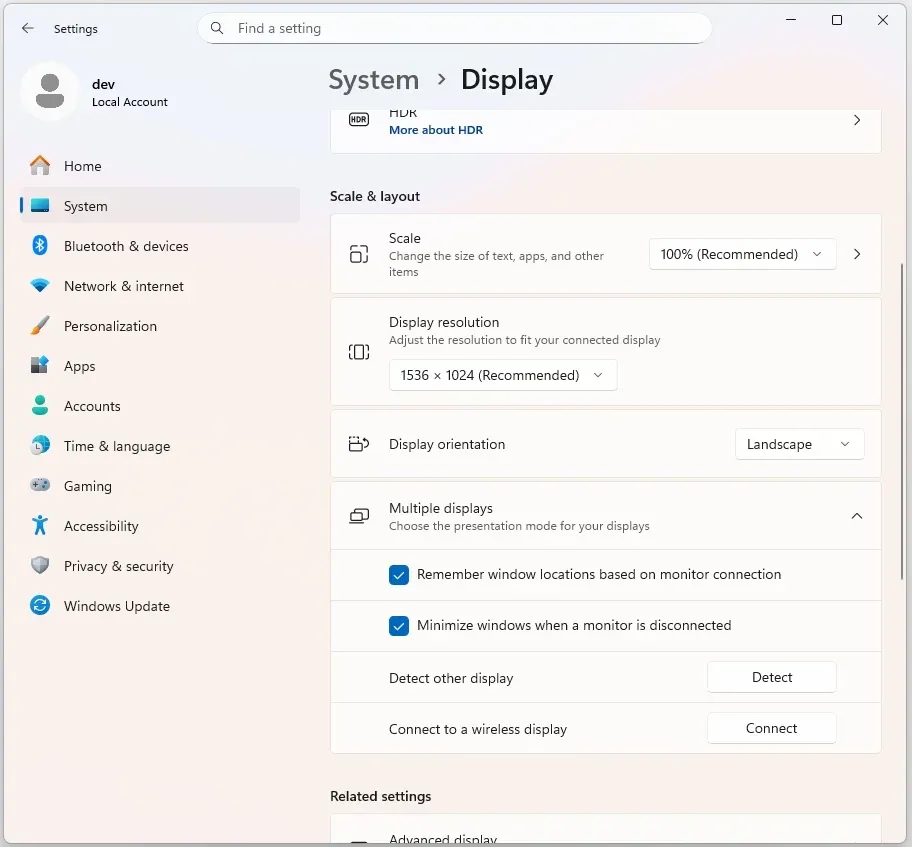Uncheck Remember window locations checkbox
The height and width of the screenshot is (847, 912).
tap(399, 575)
